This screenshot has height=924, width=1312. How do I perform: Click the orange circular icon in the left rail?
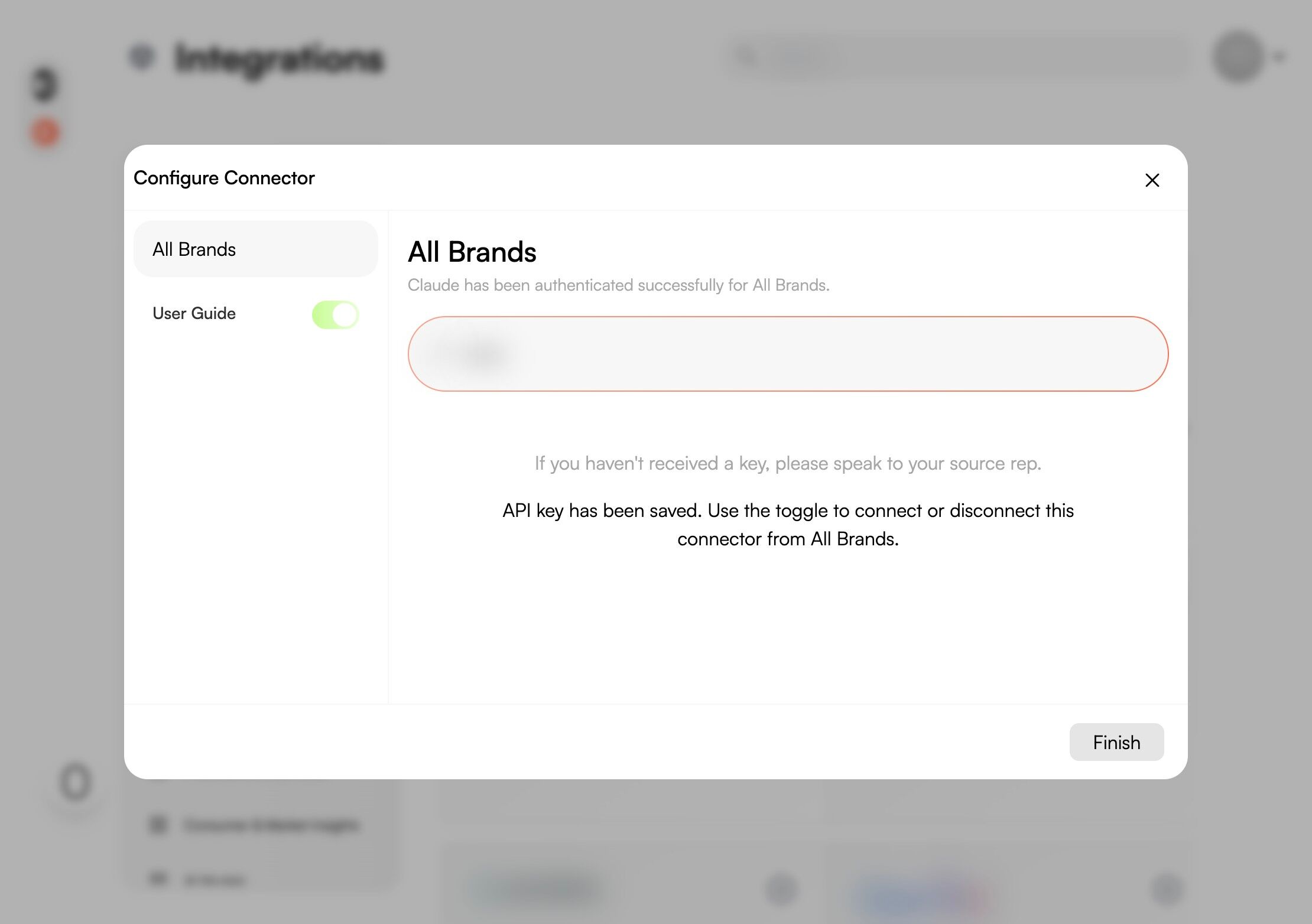[x=46, y=132]
